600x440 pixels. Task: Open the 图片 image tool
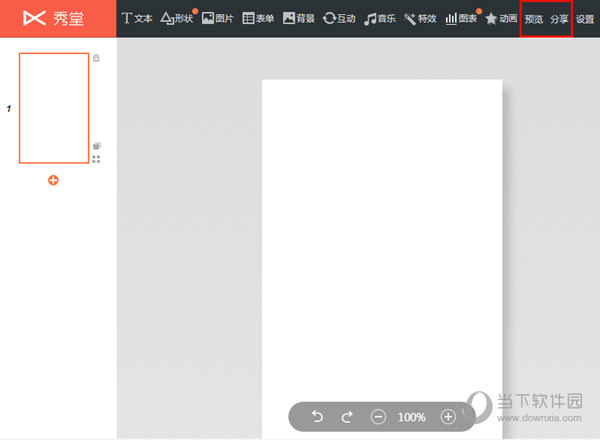[x=217, y=18]
